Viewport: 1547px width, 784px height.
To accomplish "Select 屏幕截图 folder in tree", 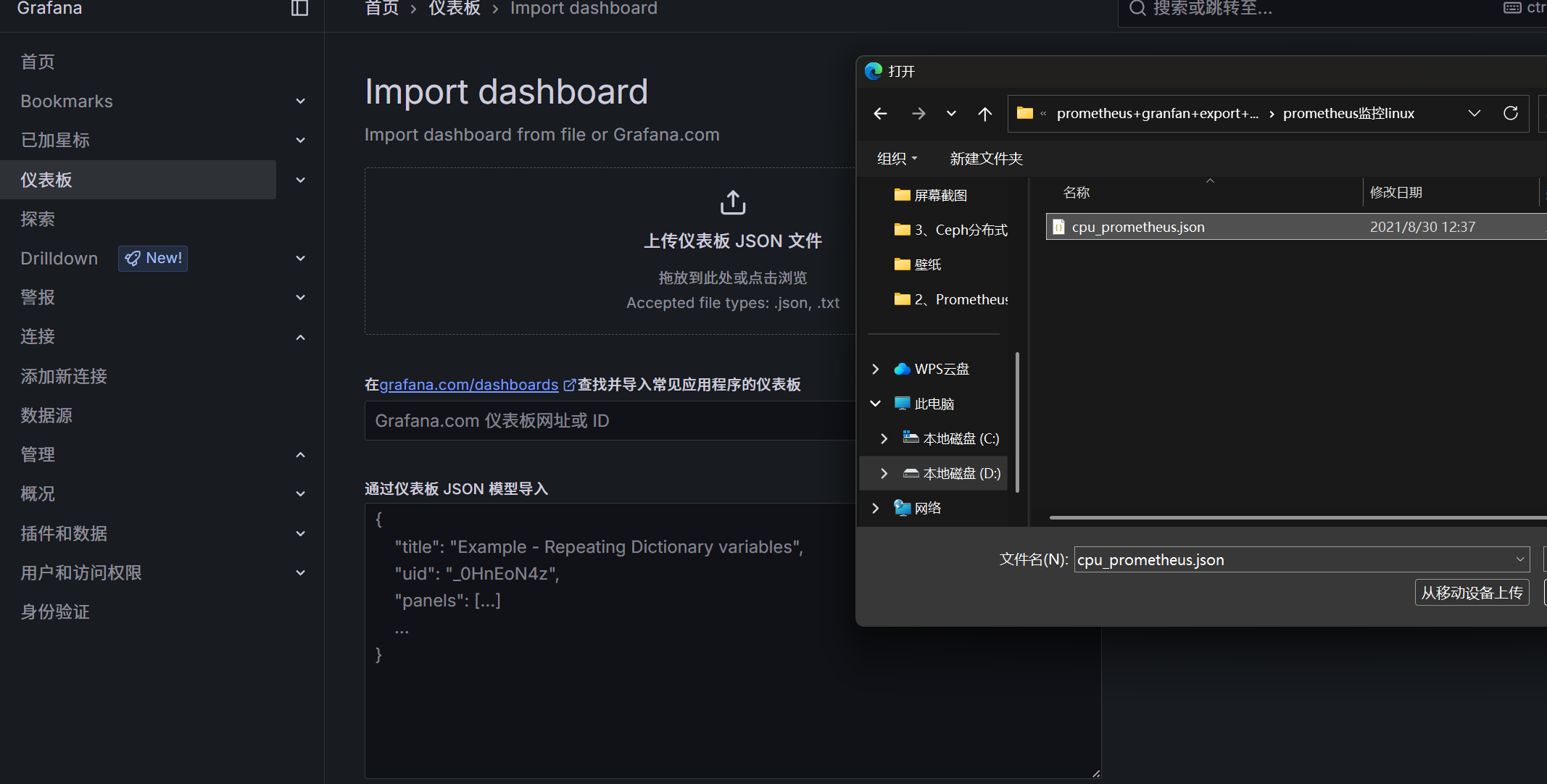I will pyautogui.click(x=940, y=195).
